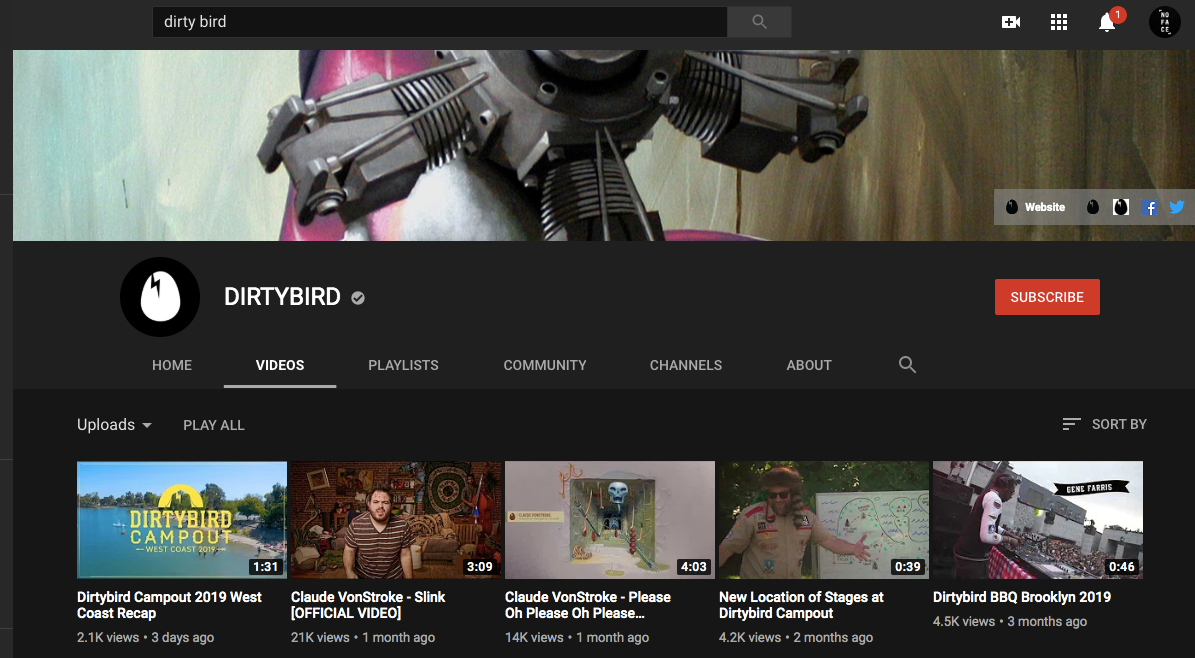This screenshot has width=1195, height=658.
Task: Open the Claude VonStroke Slink video thumbnail
Action: tap(396, 520)
